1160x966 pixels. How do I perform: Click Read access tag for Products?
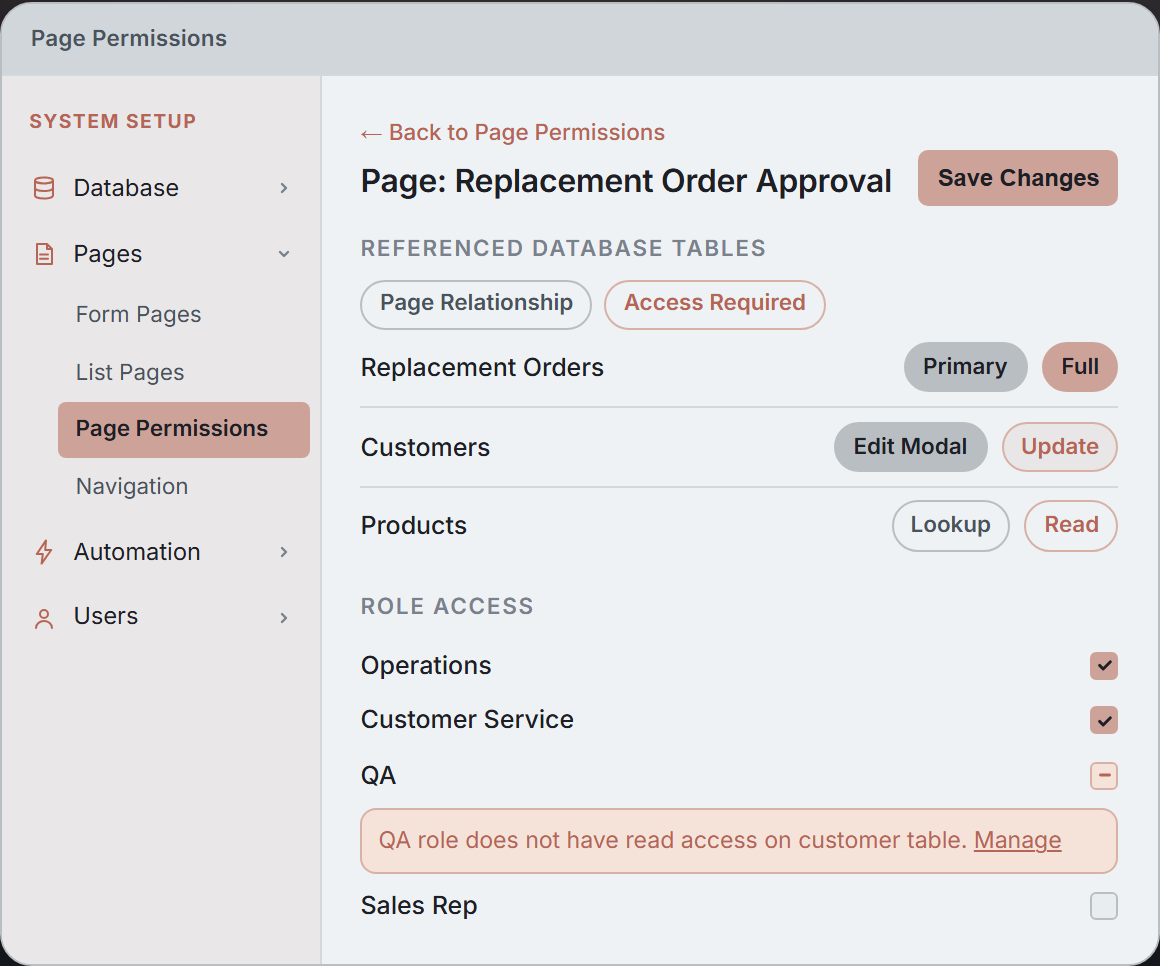pos(1071,525)
